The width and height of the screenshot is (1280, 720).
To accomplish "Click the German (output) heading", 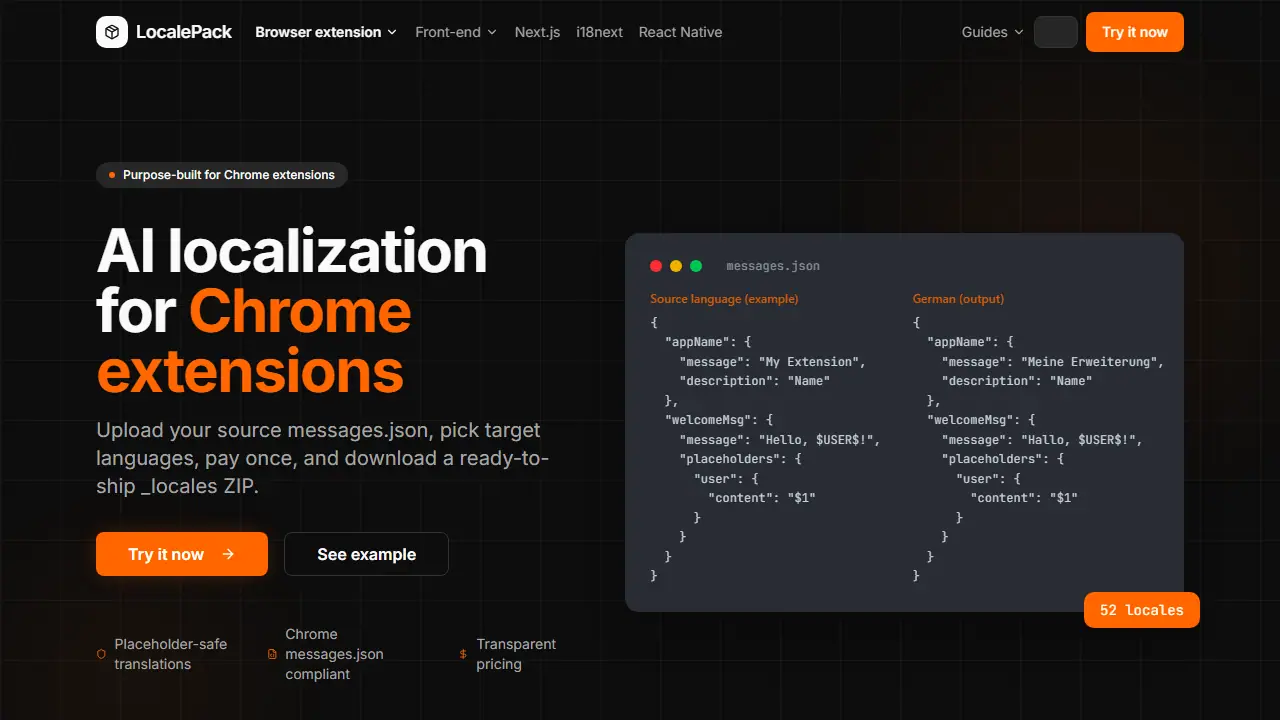I will pyautogui.click(x=958, y=299).
